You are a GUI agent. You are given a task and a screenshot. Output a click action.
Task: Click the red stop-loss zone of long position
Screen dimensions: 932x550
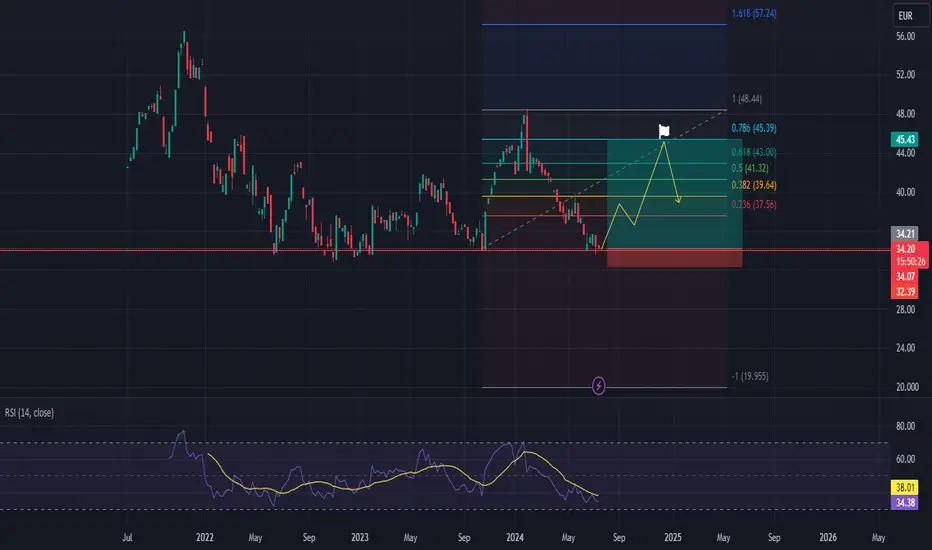(674, 258)
